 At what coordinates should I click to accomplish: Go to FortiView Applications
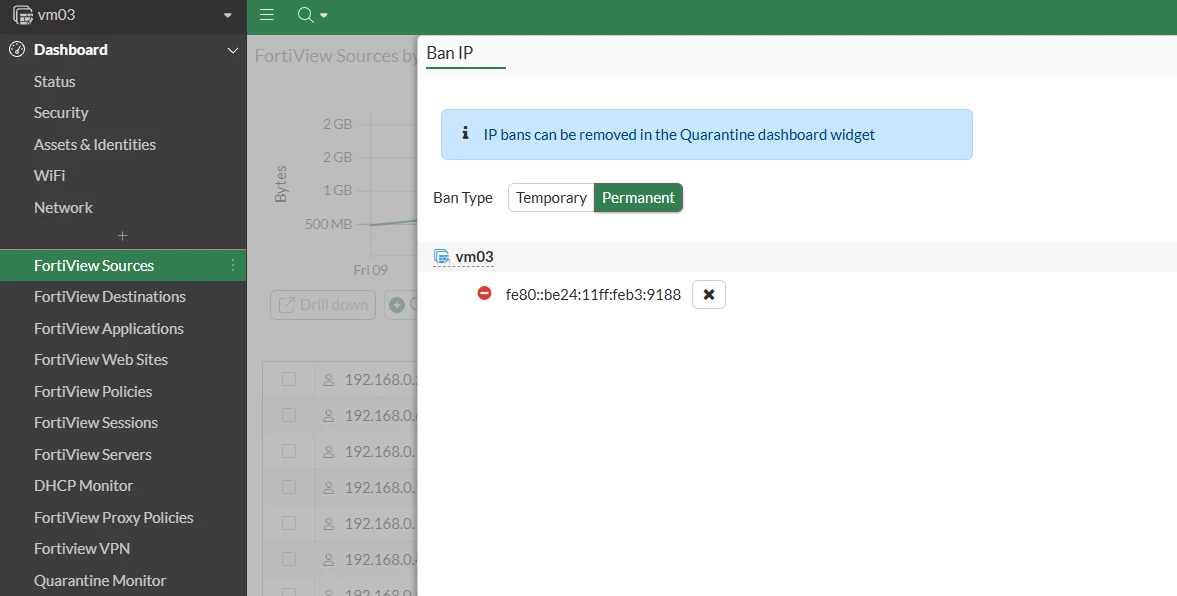tap(109, 329)
